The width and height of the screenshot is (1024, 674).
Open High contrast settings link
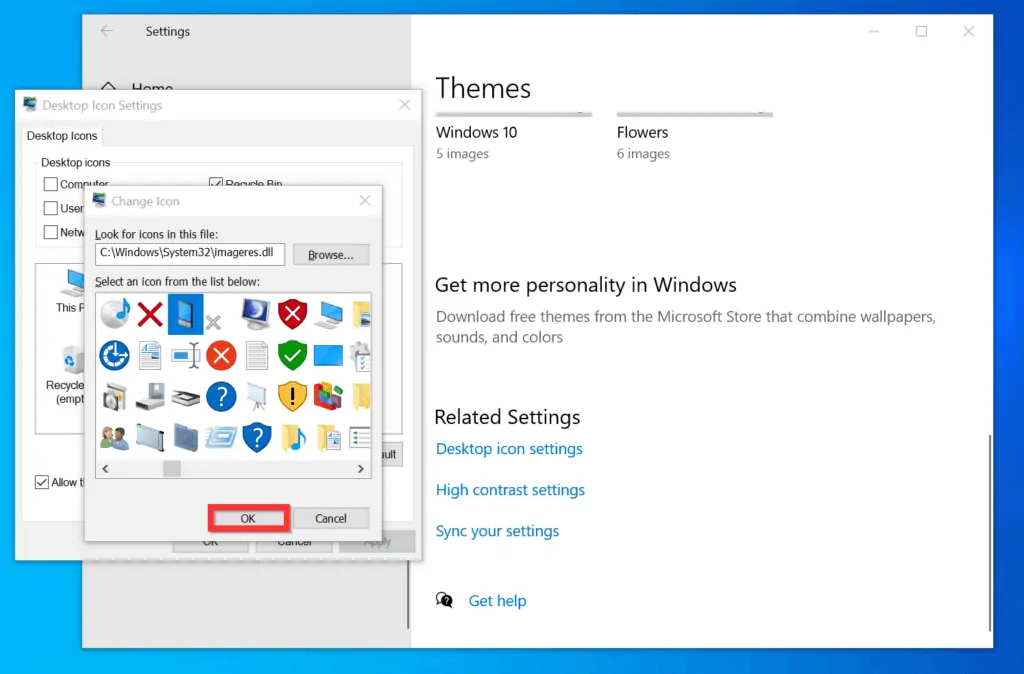coord(510,490)
